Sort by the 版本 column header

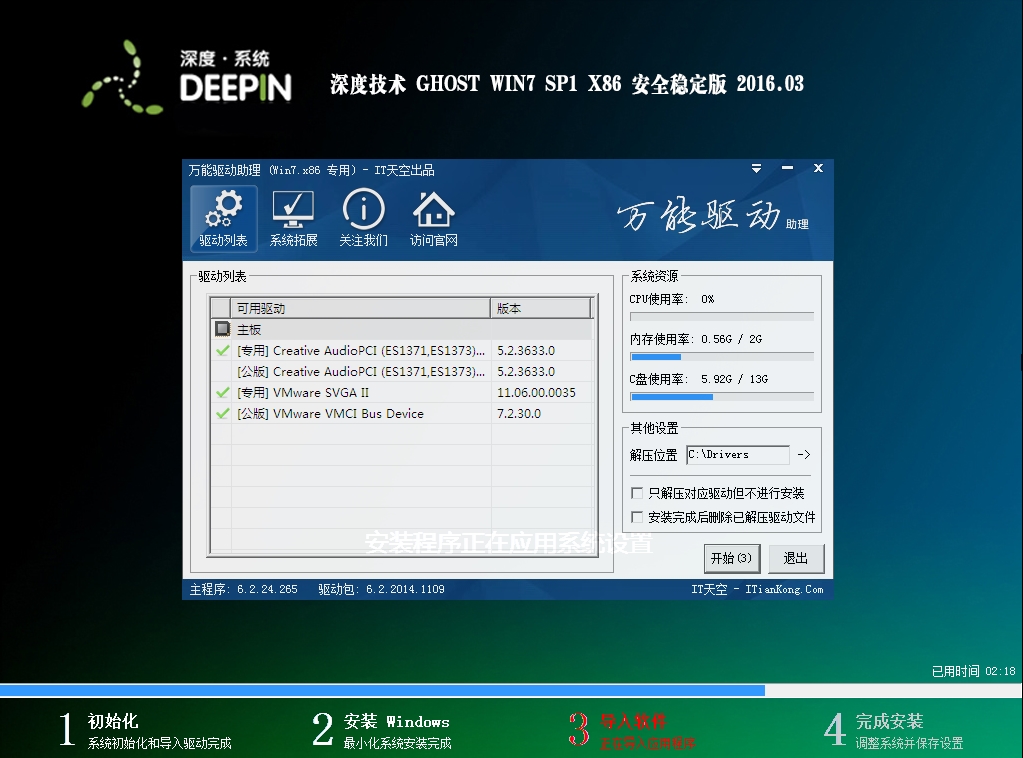[x=541, y=308]
